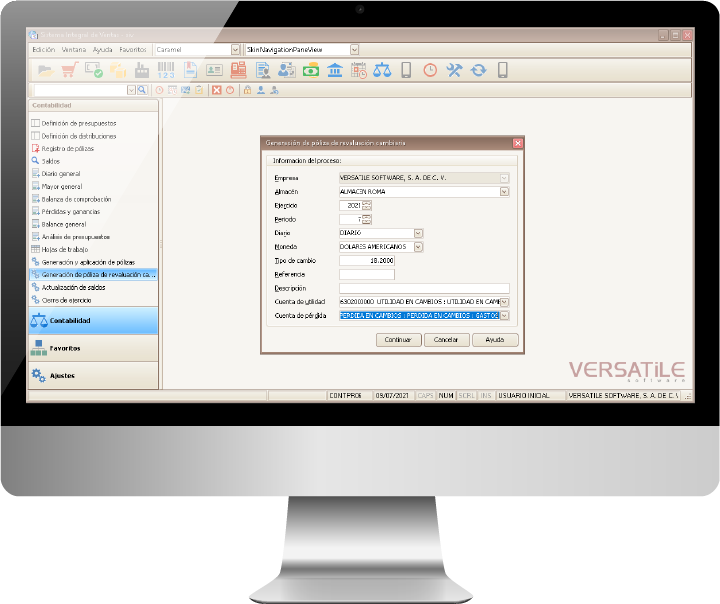Click the Cancelar button
Image resolution: width=720 pixels, height=604 pixels.
[x=446, y=340]
